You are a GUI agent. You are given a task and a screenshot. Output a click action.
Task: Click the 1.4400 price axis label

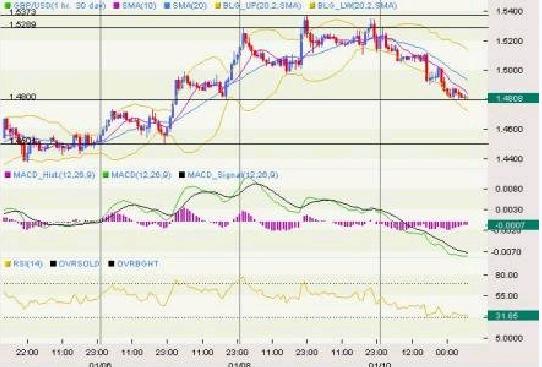[510, 159]
